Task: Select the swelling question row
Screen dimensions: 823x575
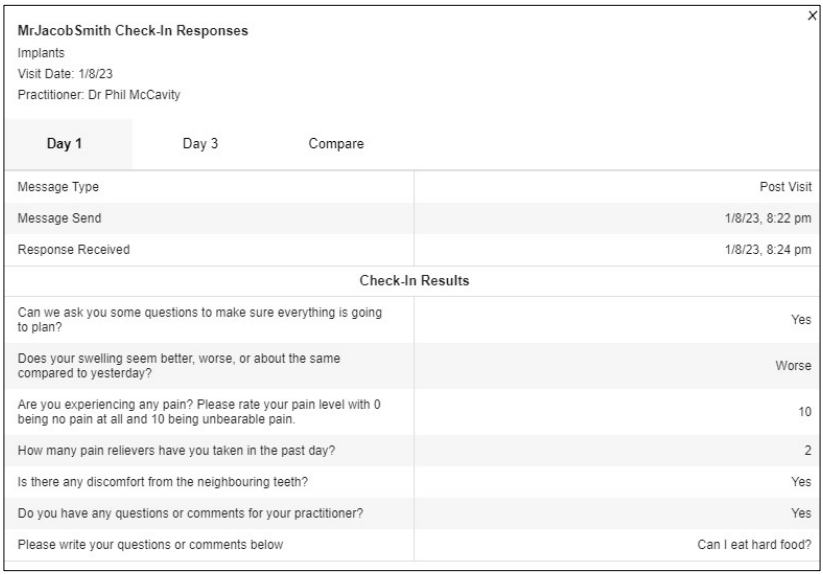Action: tap(413, 366)
